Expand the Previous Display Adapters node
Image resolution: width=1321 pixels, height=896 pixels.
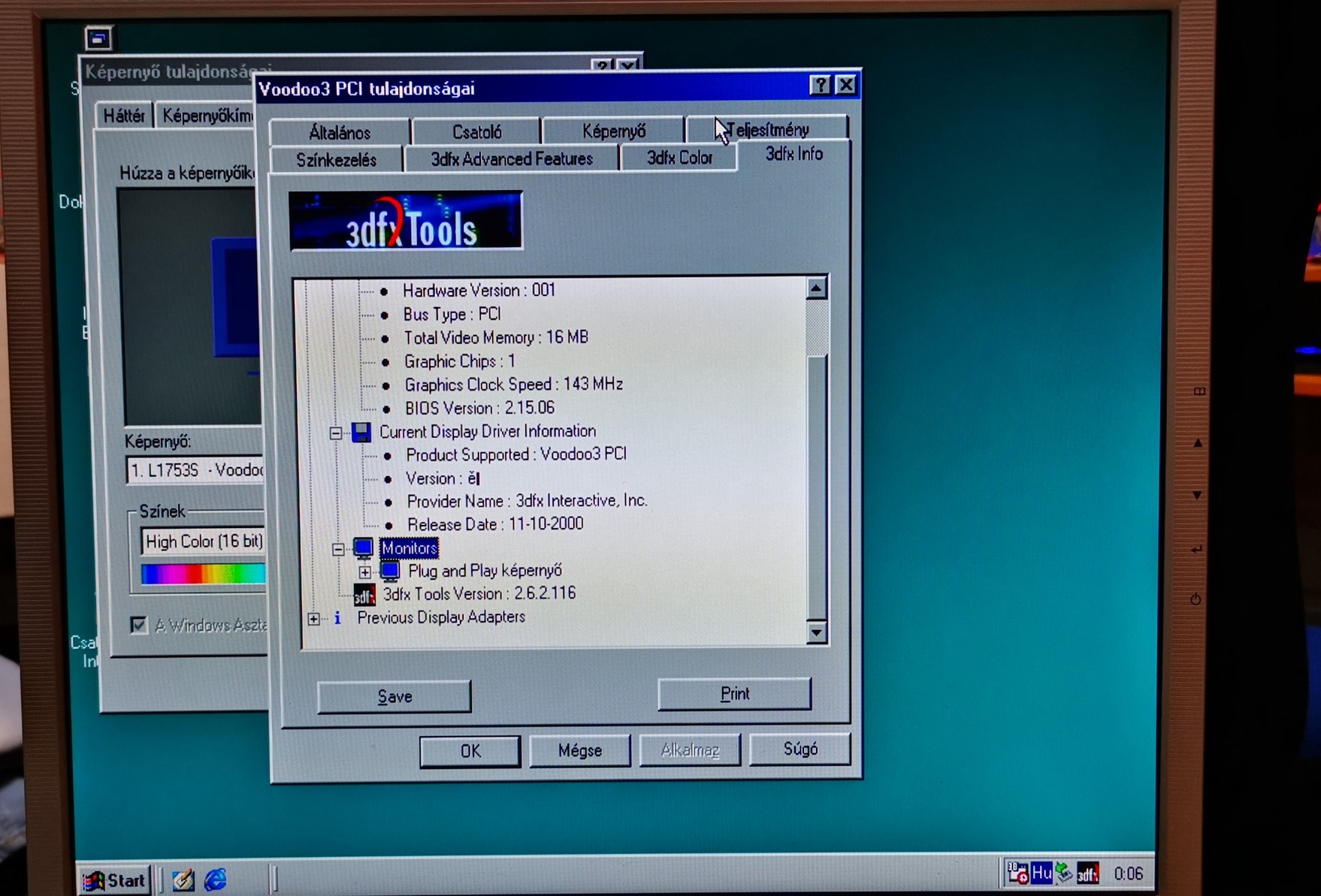click(313, 619)
